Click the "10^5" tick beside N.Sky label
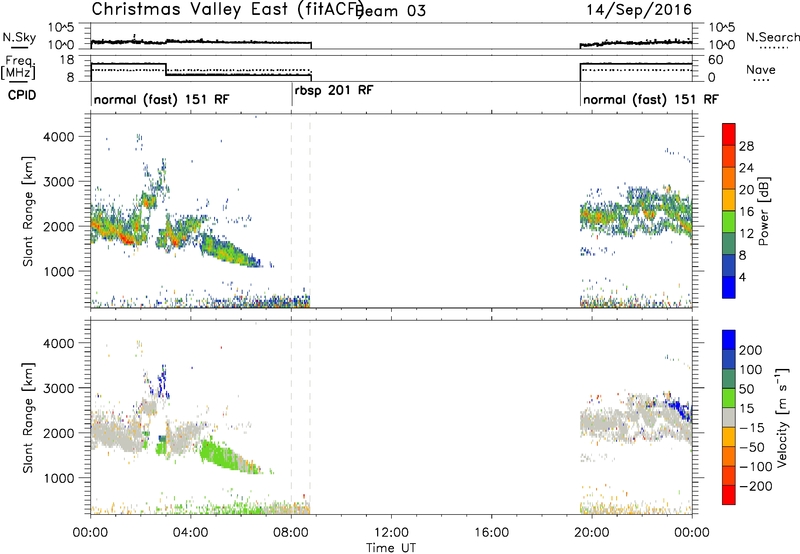 pos(61,28)
